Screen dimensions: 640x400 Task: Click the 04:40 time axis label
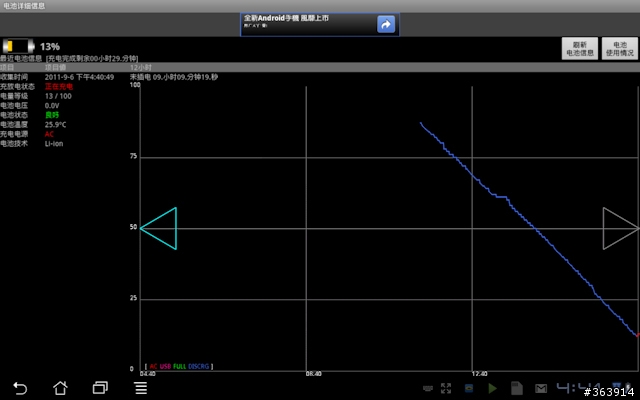click(147, 374)
